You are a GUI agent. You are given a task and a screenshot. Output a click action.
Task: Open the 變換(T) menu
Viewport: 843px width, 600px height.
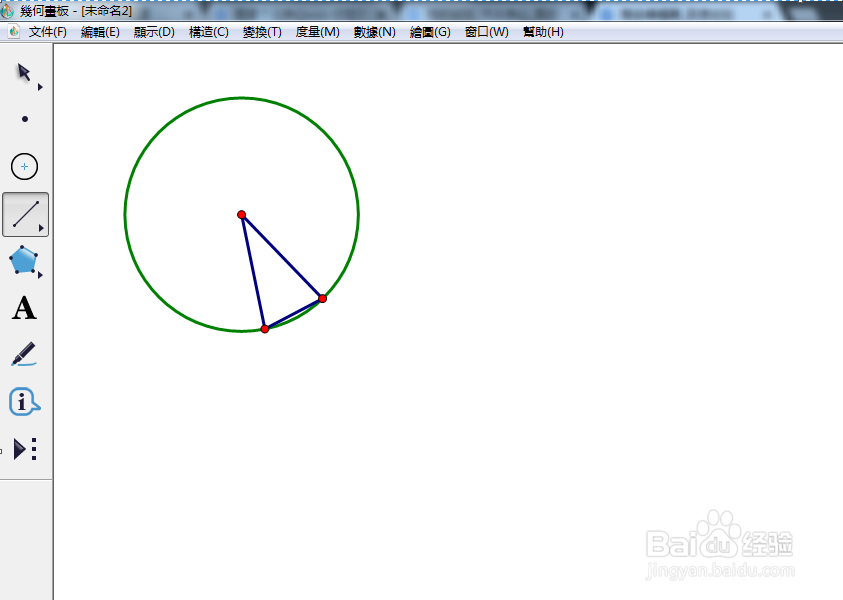pos(262,32)
